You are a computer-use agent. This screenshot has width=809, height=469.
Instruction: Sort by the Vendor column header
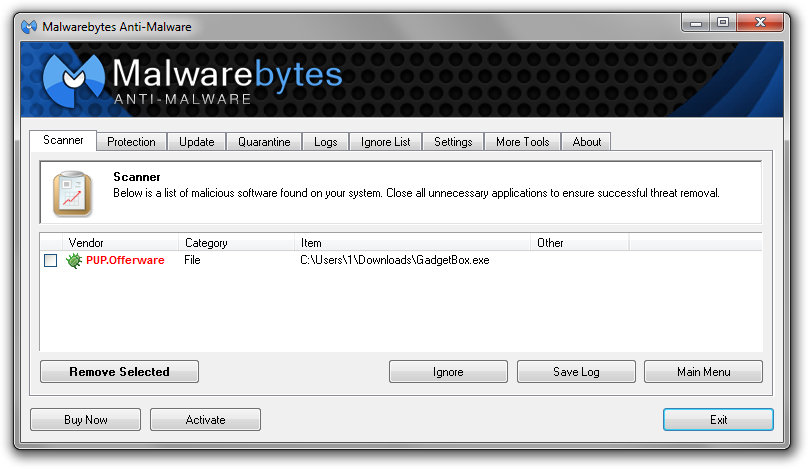[x=120, y=242]
